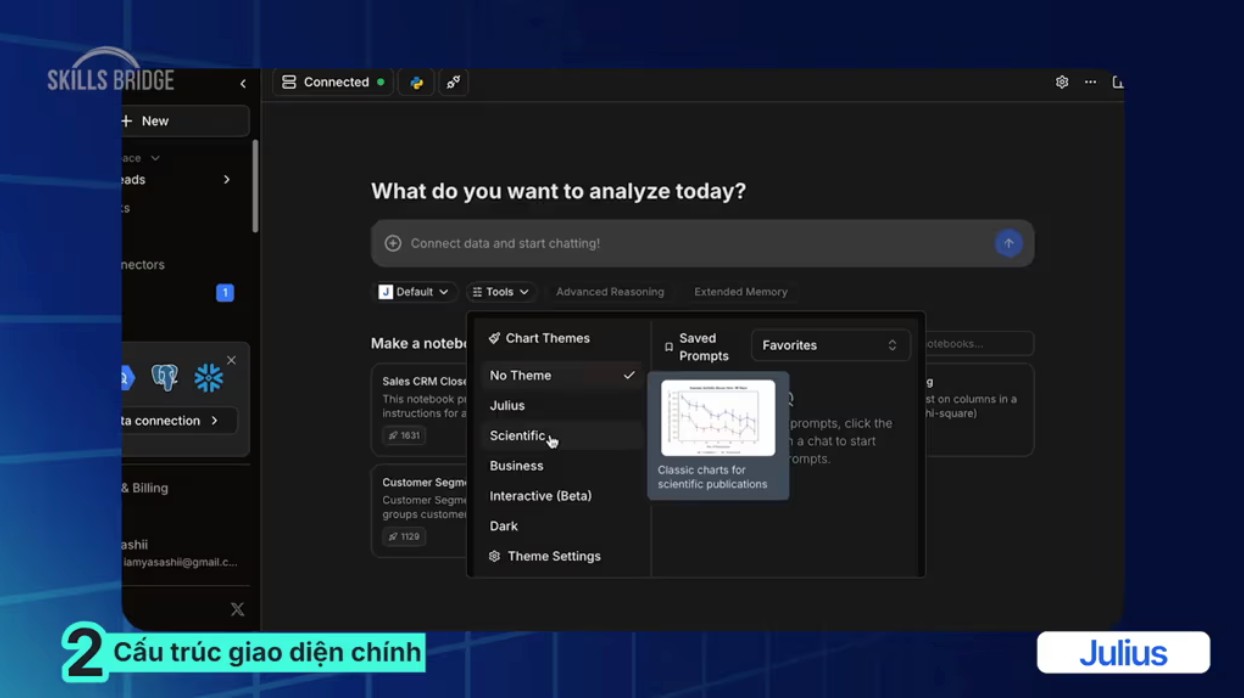Screen dimensions: 1244x698
Task: Click the PostgreSQL elephant icon
Action: click(165, 377)
